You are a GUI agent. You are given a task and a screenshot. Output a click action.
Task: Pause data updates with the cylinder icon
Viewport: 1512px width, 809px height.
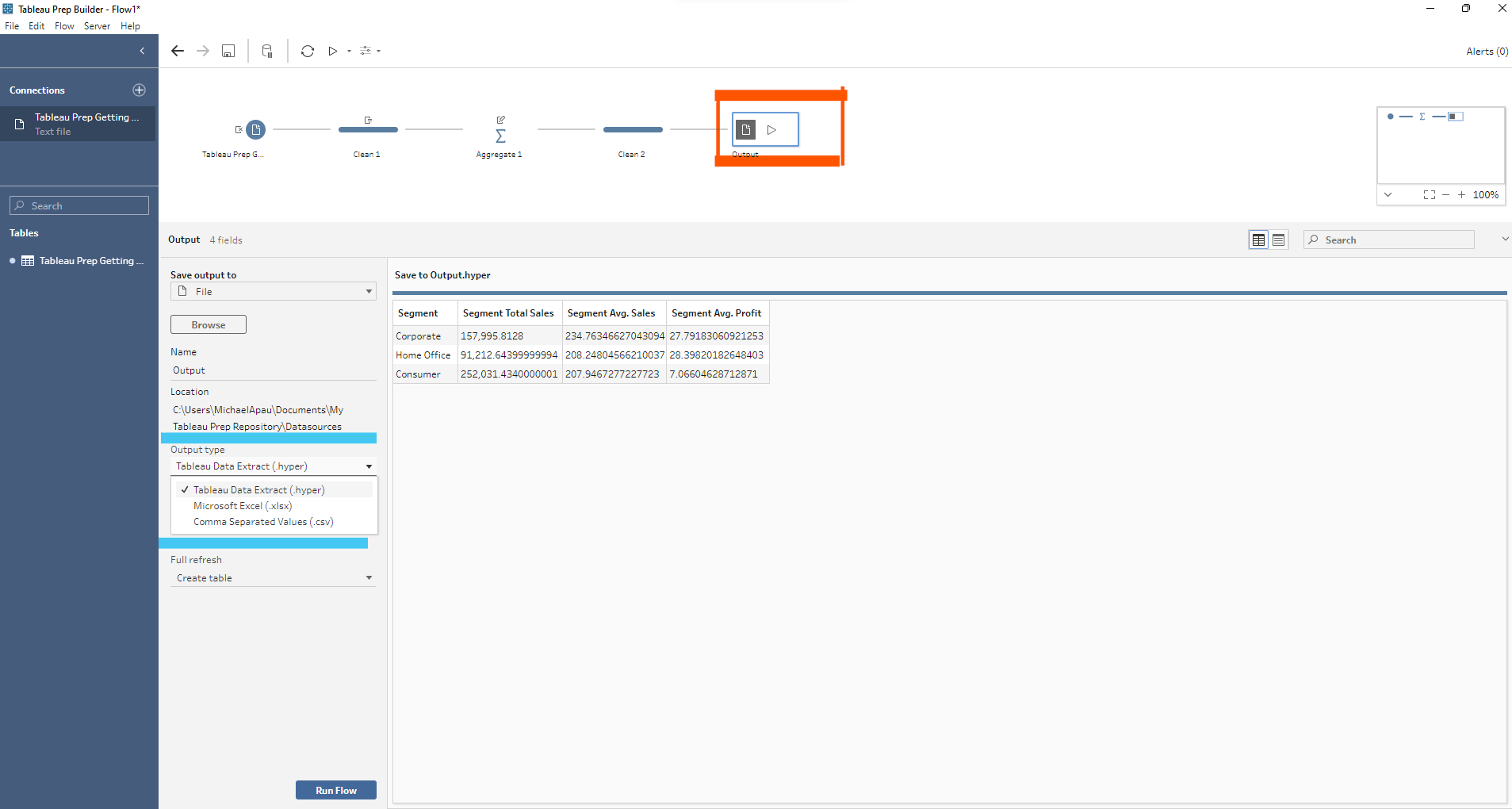[x=267, y=51]
